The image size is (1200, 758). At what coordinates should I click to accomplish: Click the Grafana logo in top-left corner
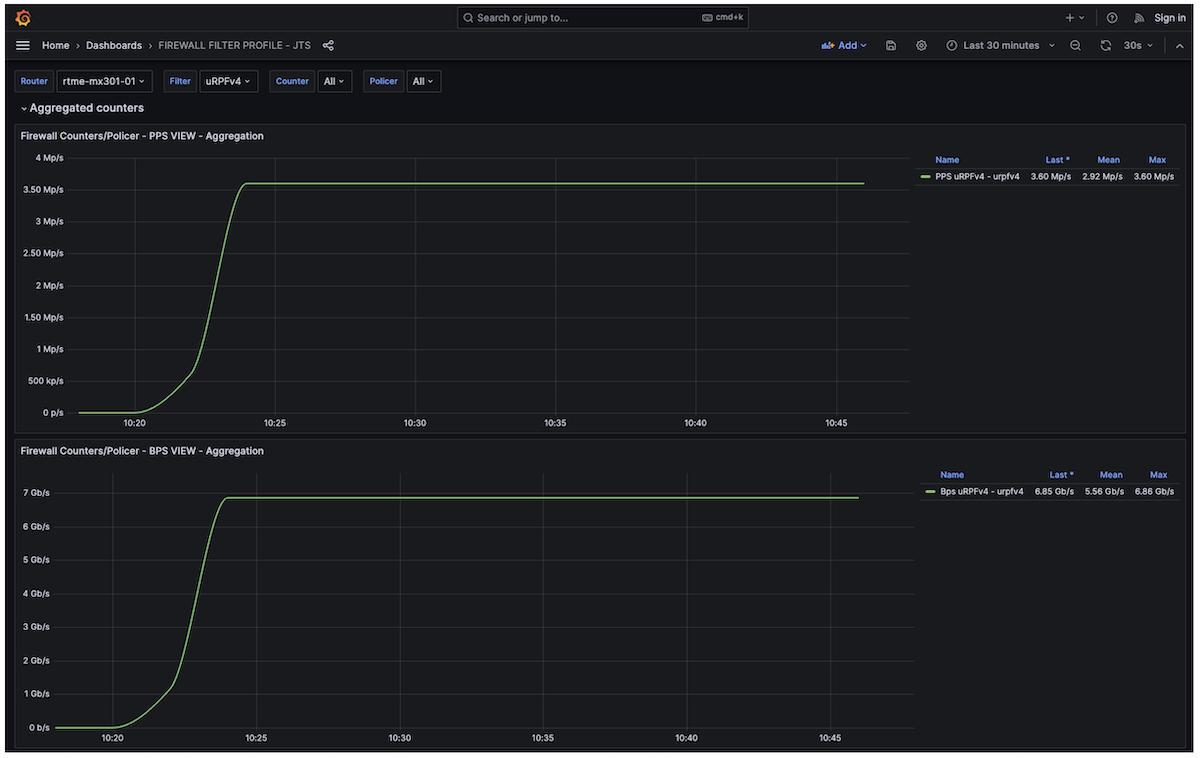22,17
